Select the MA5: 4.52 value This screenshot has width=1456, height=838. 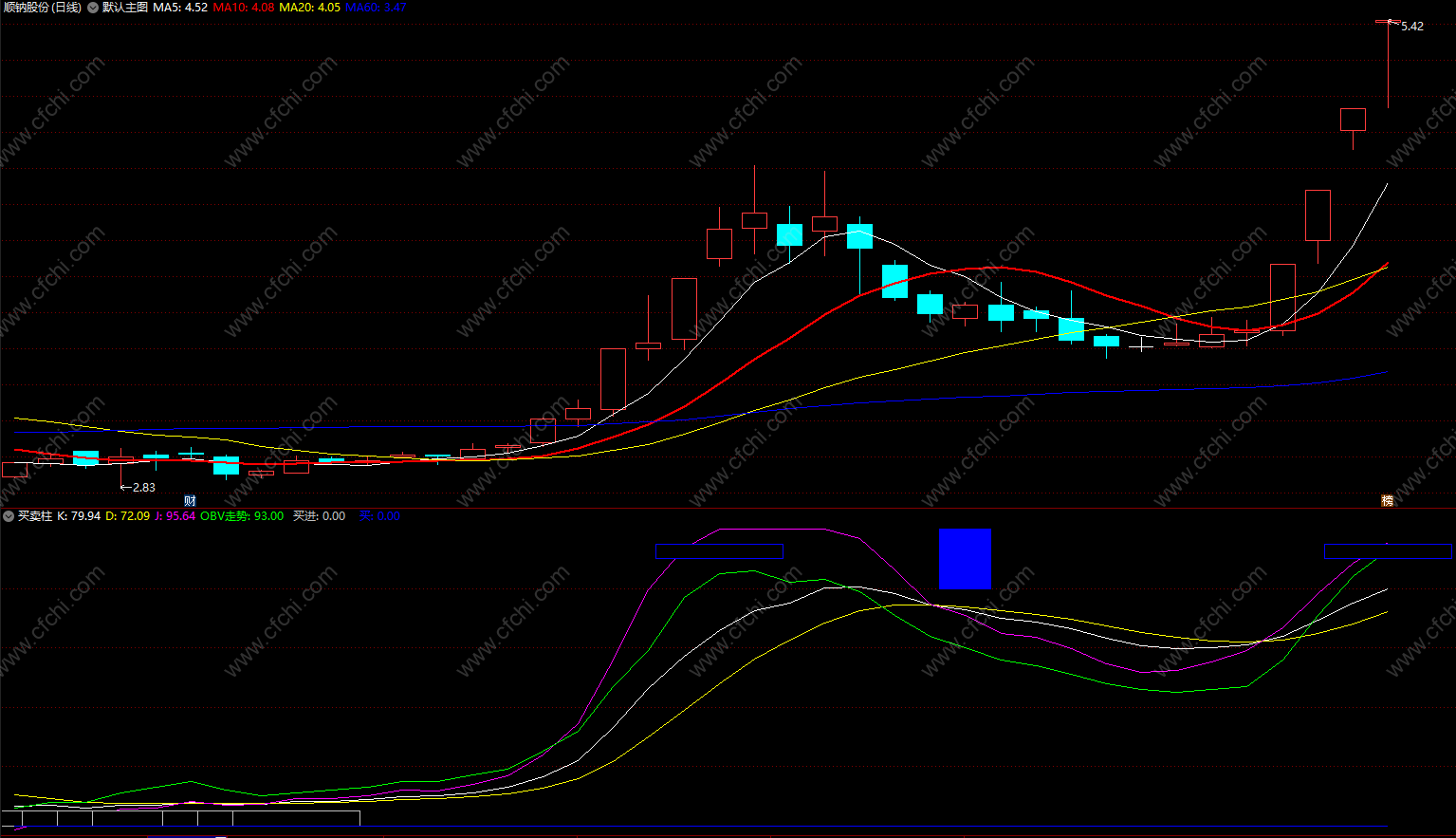pos(180,8)
